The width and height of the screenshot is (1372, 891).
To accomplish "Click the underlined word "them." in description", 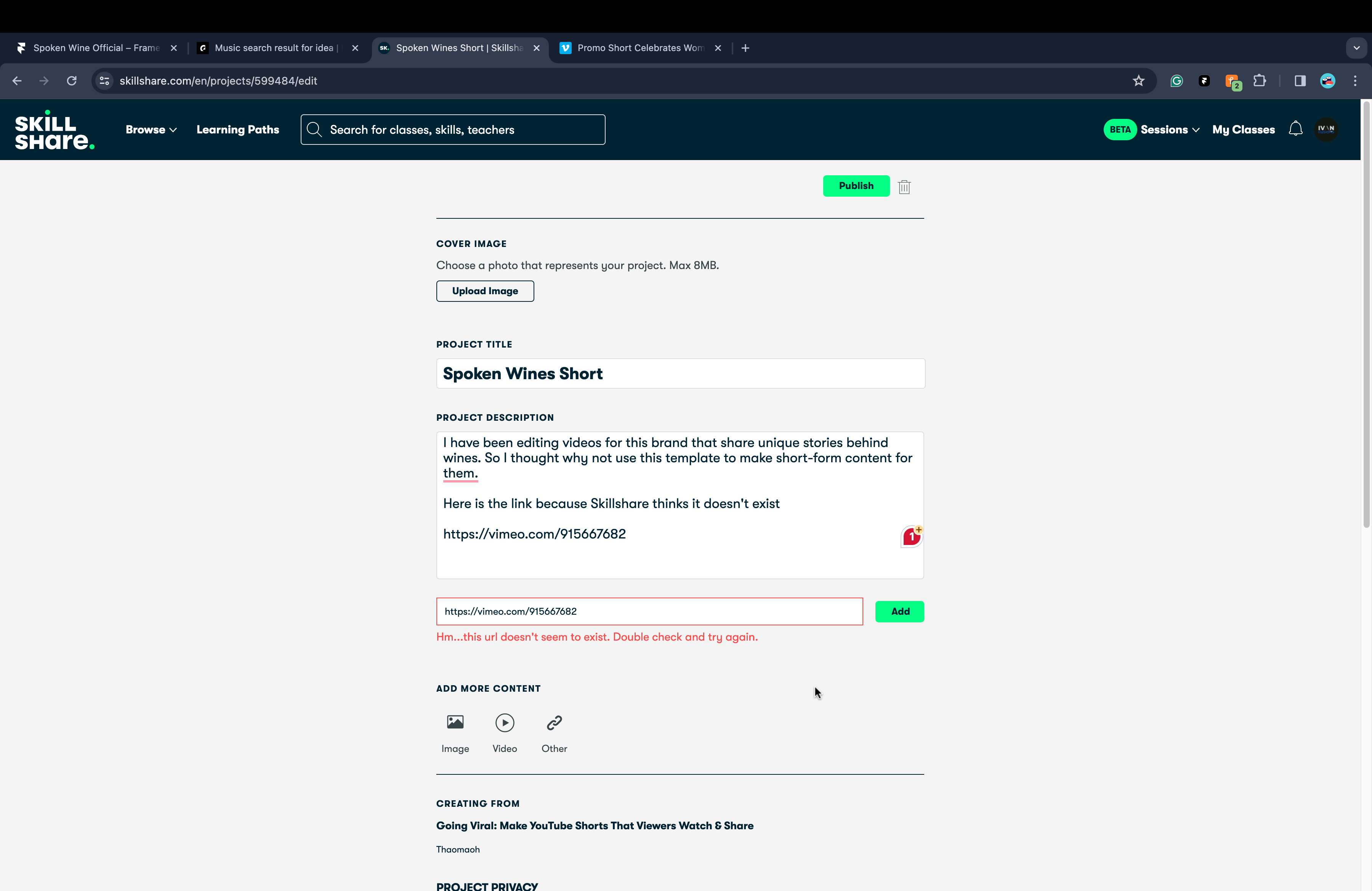I will [460, 473].
